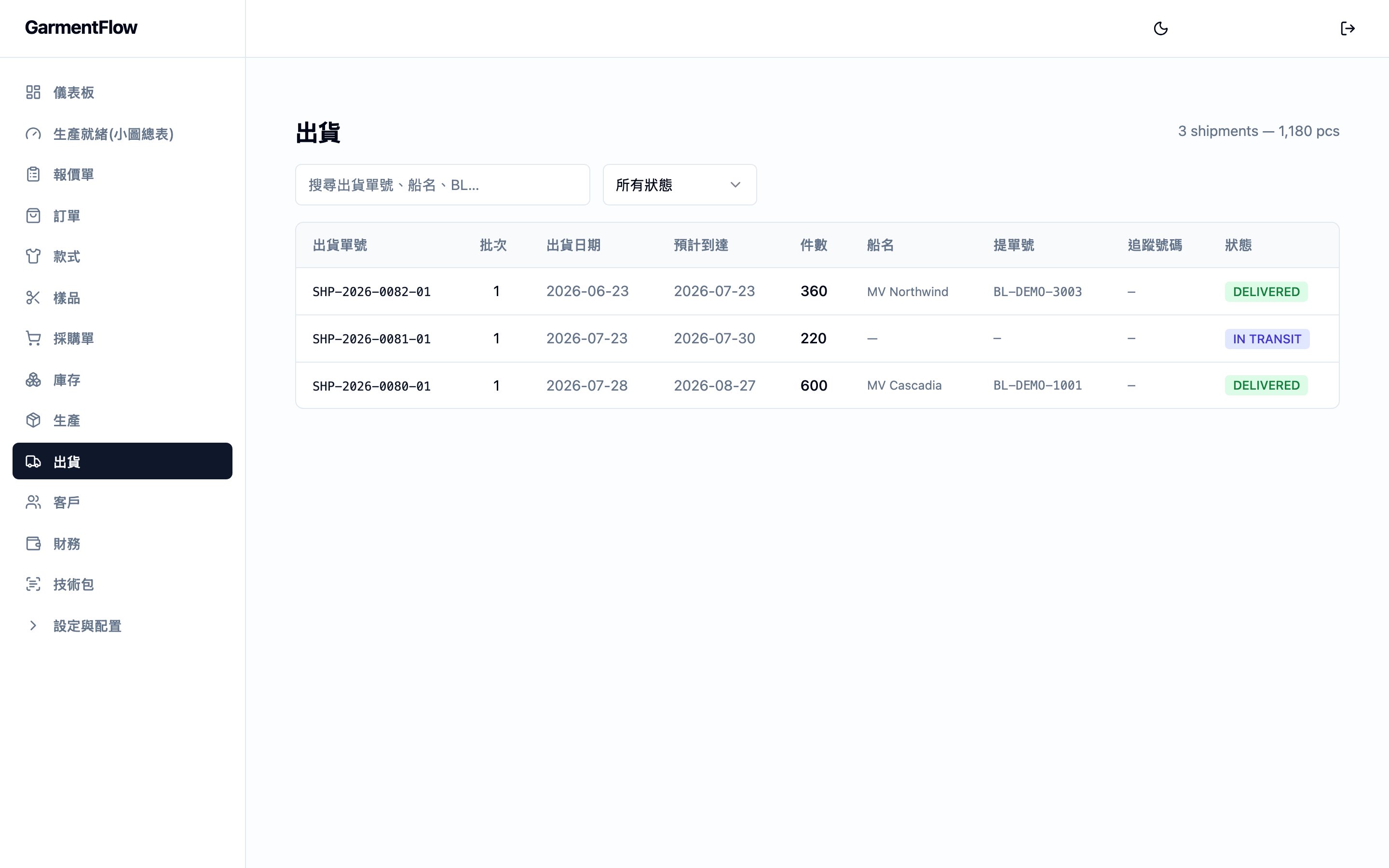Focus the shipment search input field
The height and width of the screenshot is (868, 1389).
pyautogui.click(x=443, y=185)
